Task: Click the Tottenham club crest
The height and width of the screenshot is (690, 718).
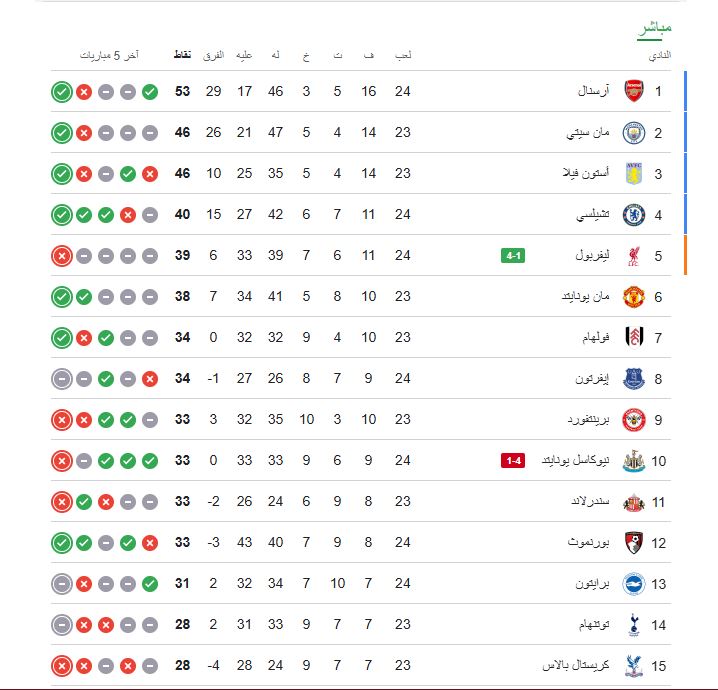Action: point(633,625)
